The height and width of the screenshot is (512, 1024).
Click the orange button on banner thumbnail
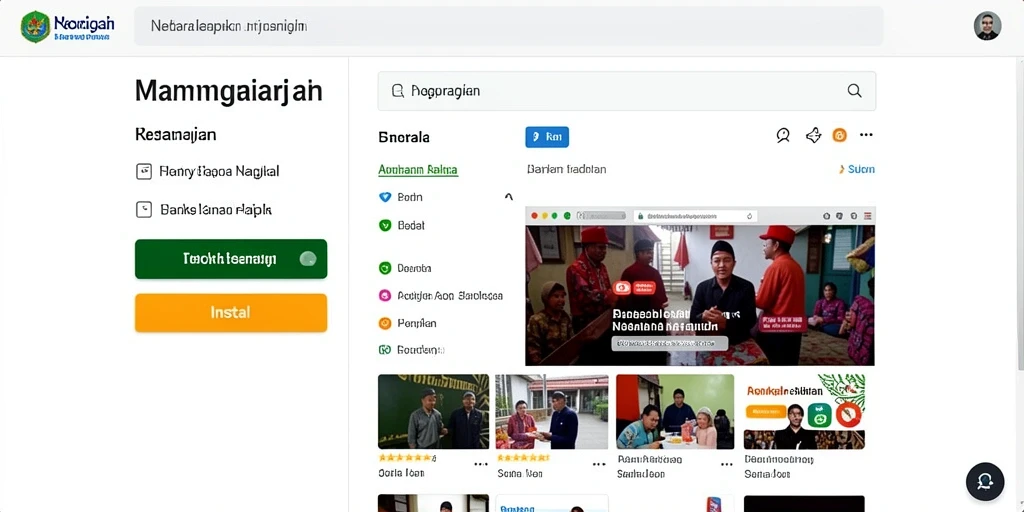point(765,412)
